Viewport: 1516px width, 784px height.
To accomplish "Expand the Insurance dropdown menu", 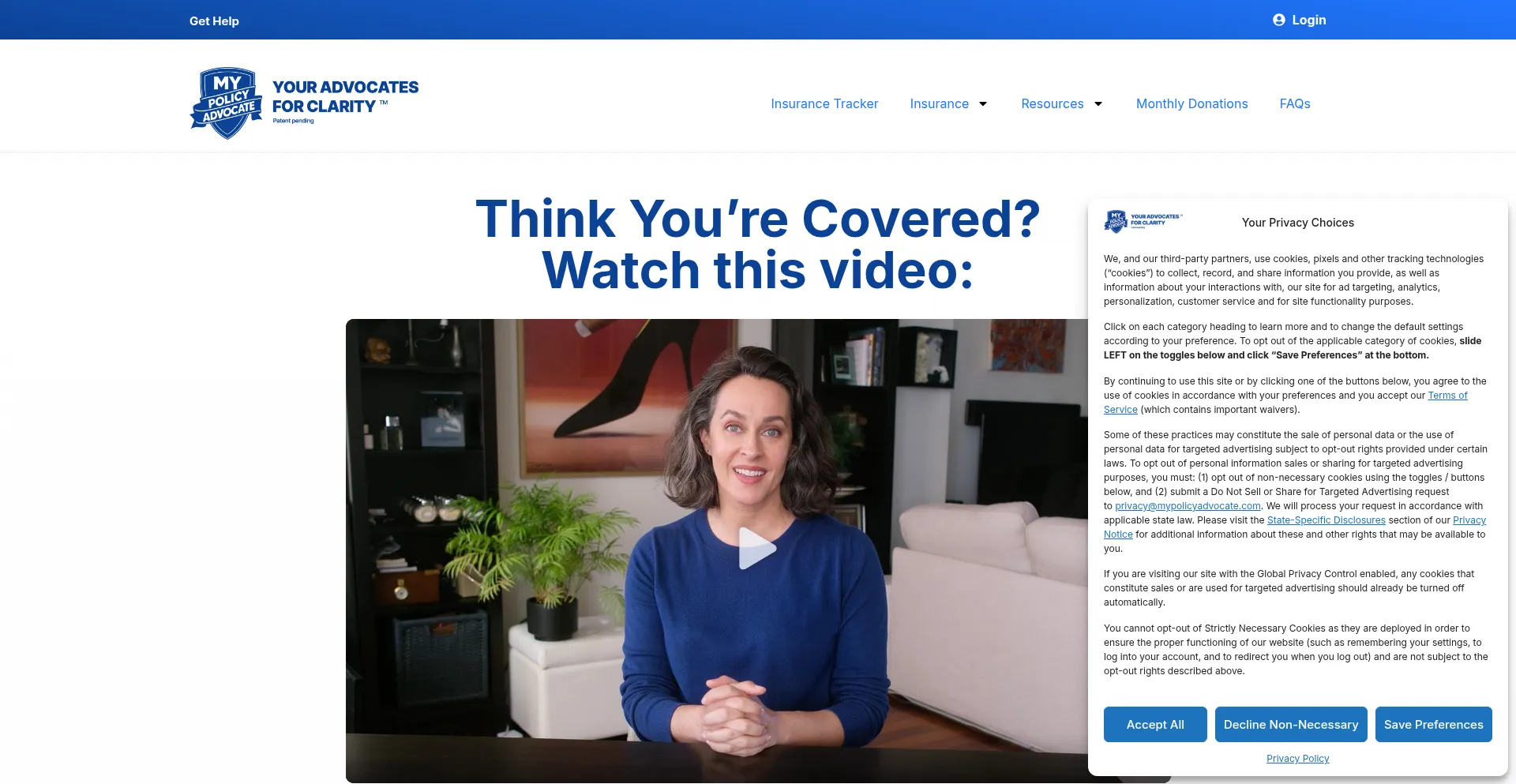I will pos(940,103).
